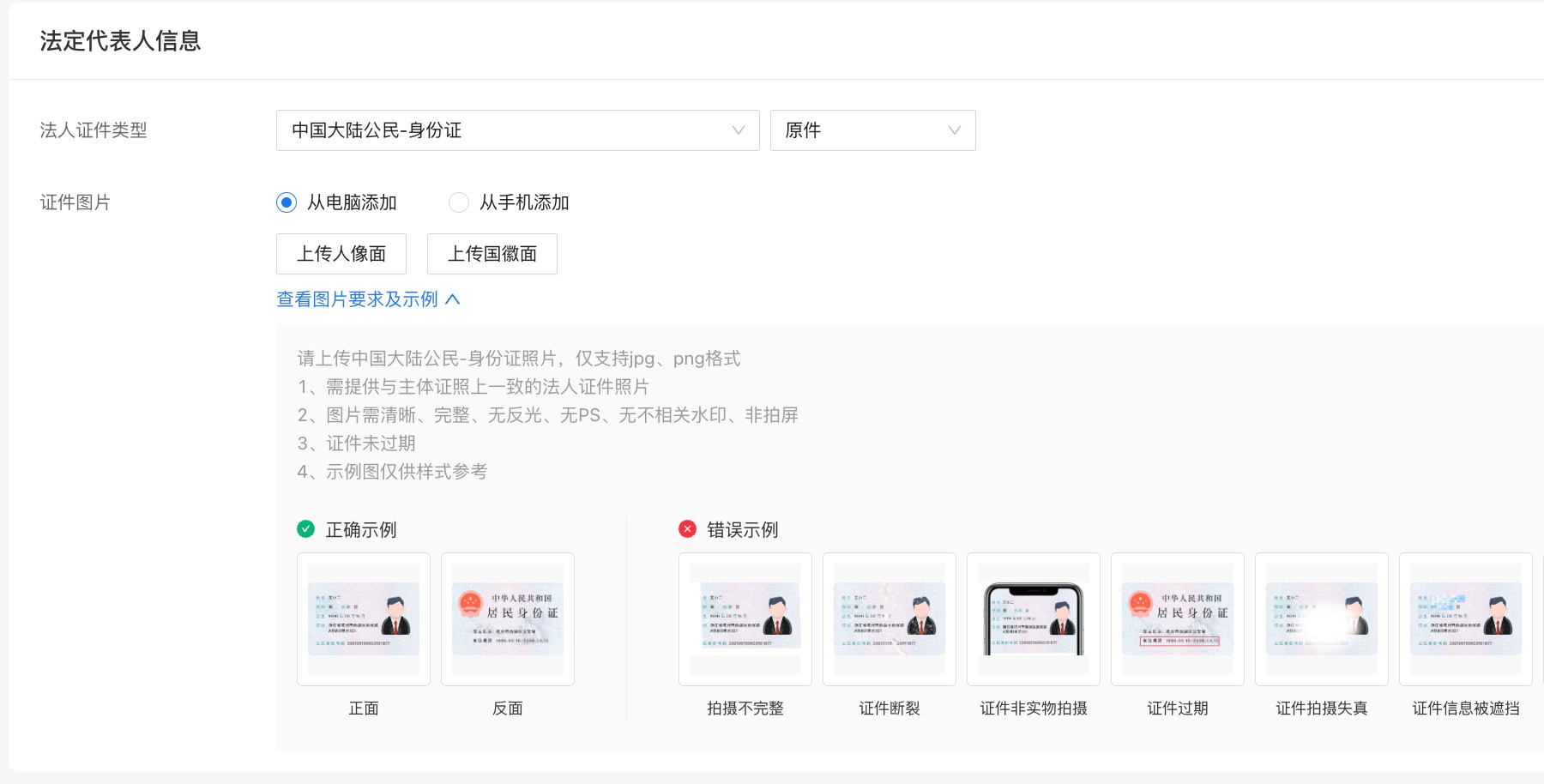Viewport: 1544px width, 784px height.
Task: Click the 上传国徽面 upload button
Action: coord(492,254)
